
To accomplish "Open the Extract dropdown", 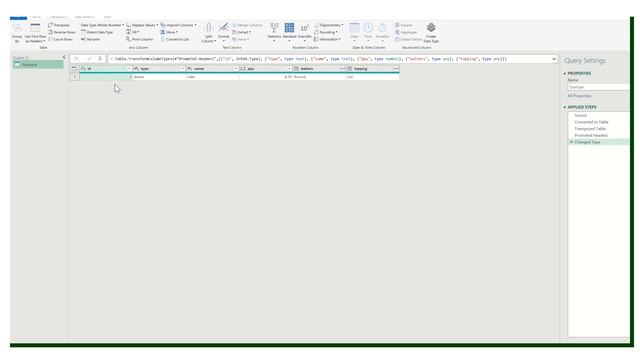I will (x=242, y=32).
